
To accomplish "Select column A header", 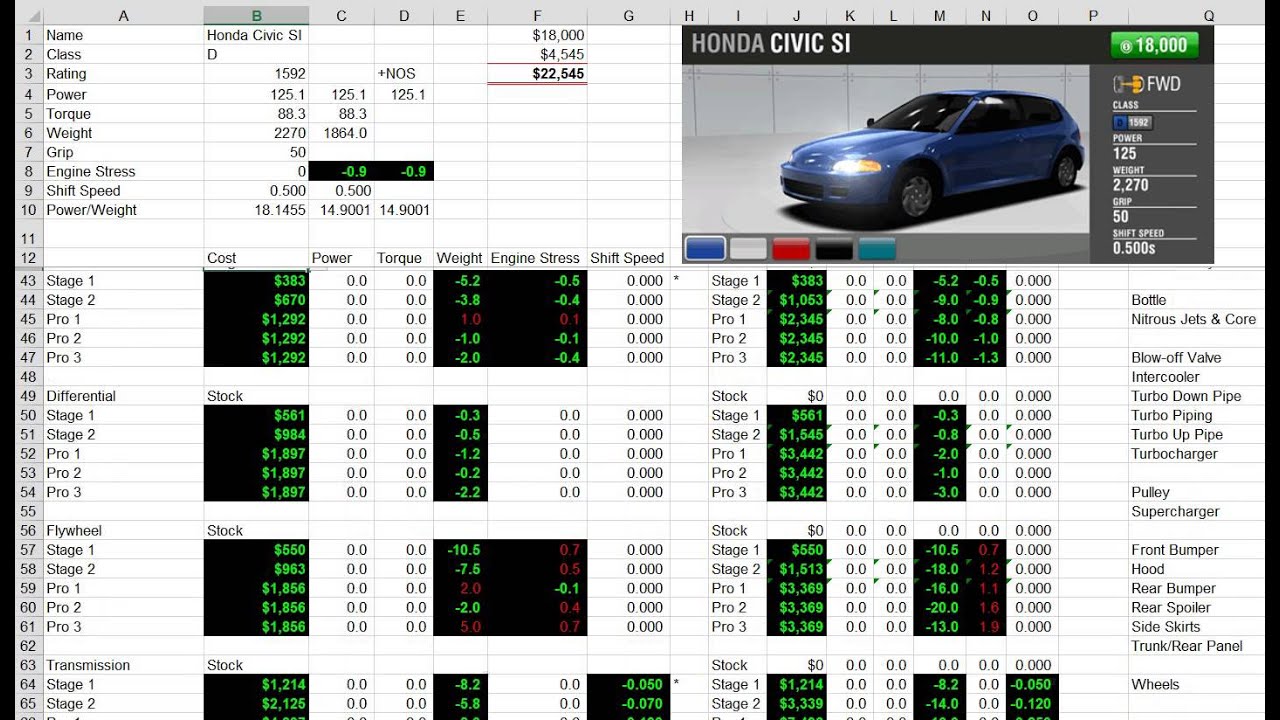I will [123, 16].
